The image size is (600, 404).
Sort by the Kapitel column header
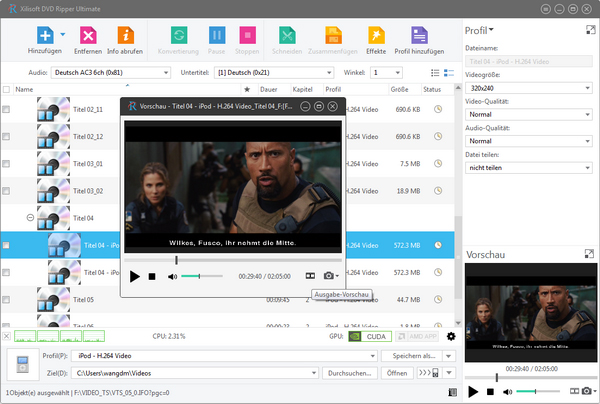[307, 90]
